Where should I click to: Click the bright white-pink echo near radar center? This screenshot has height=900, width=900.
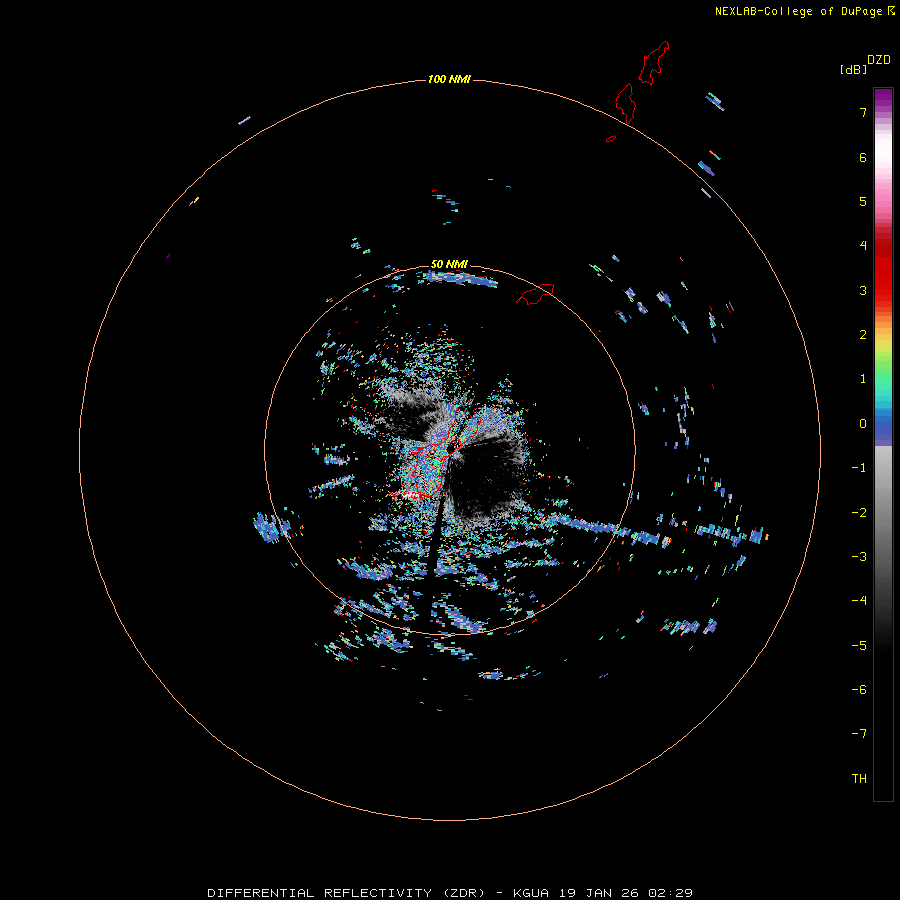[x=411, y=494]
